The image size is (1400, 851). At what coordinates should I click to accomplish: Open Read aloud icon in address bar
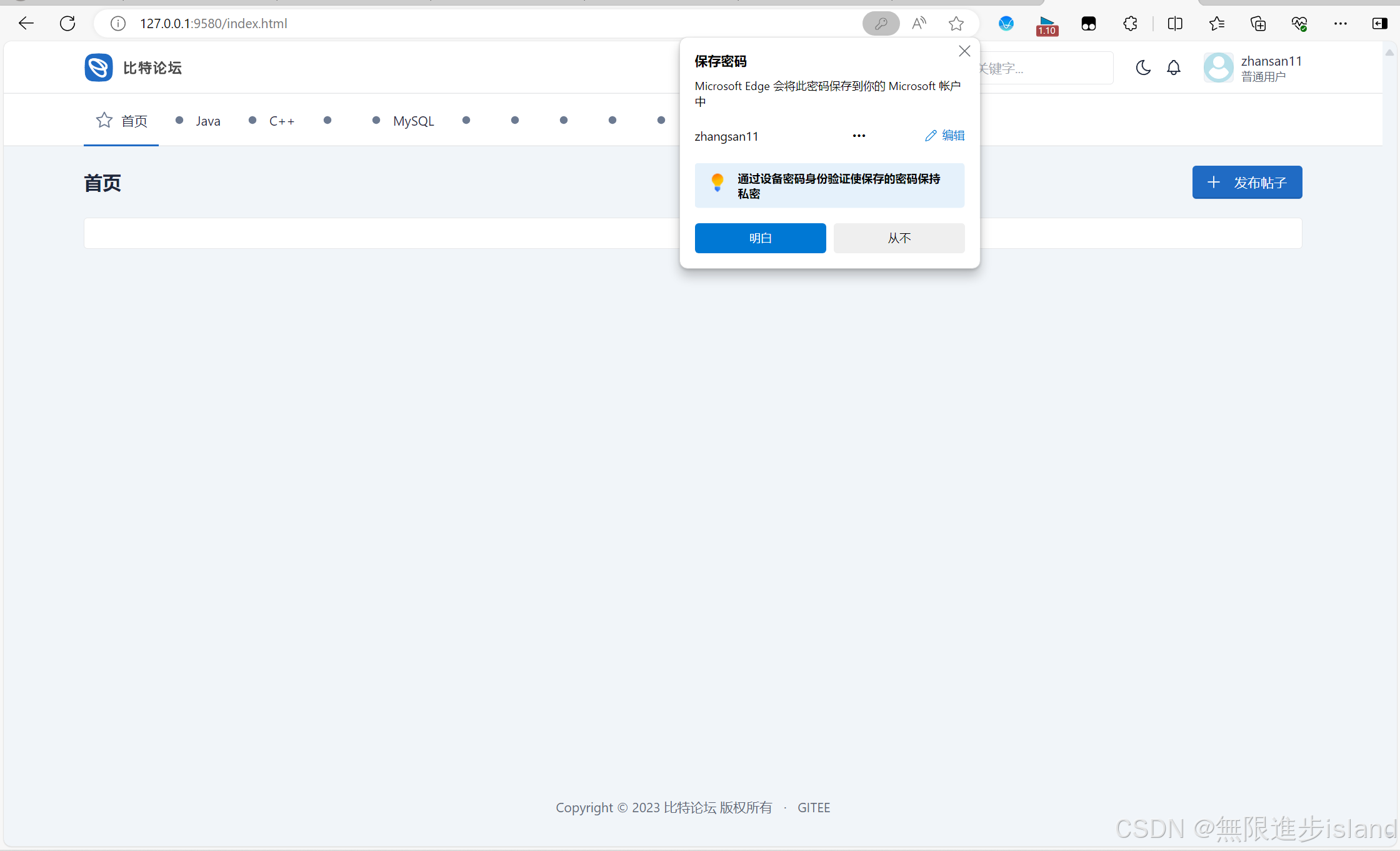tap(919, 24)
